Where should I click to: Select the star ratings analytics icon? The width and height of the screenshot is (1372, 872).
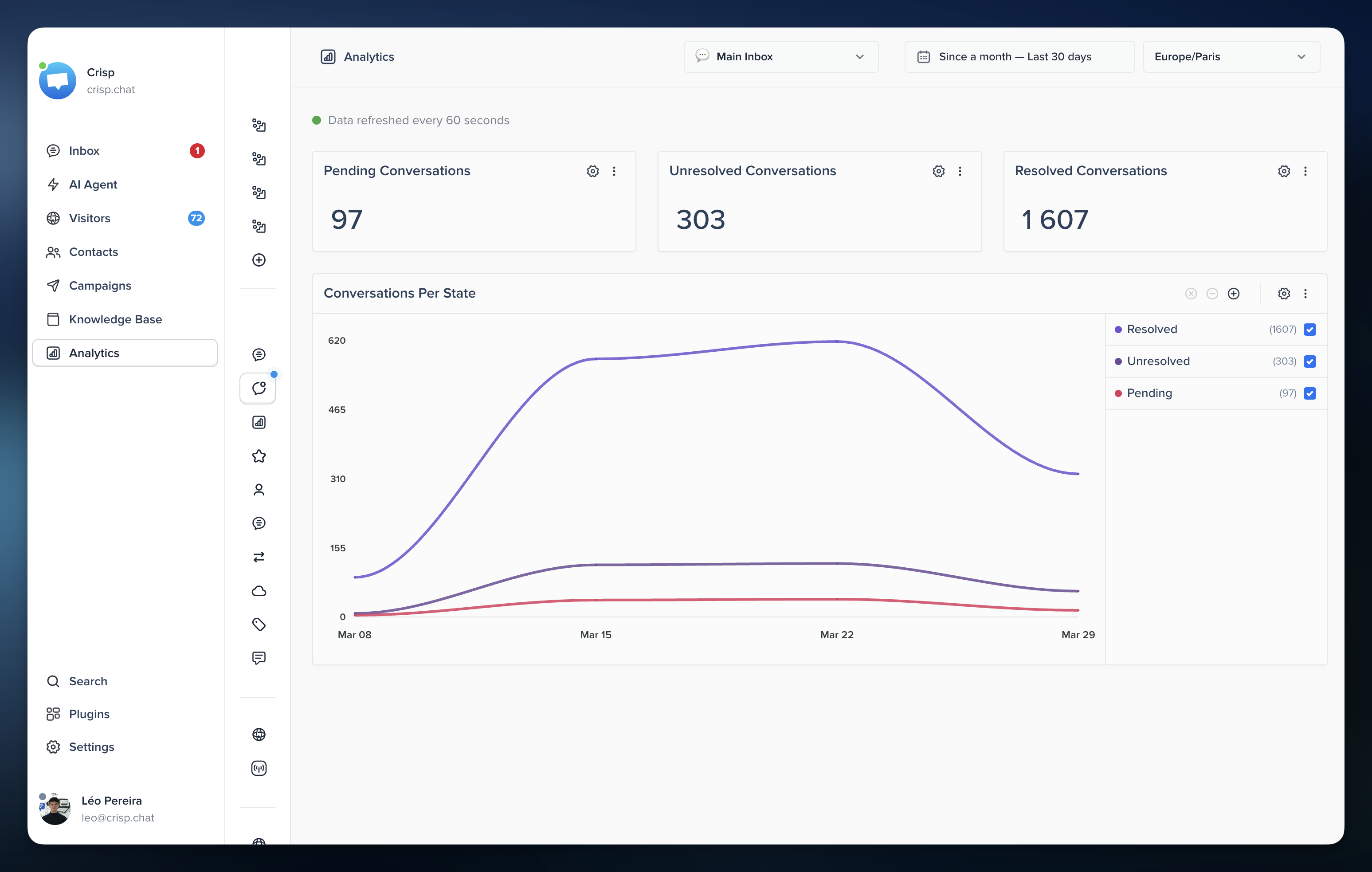[x=259, y=456]
